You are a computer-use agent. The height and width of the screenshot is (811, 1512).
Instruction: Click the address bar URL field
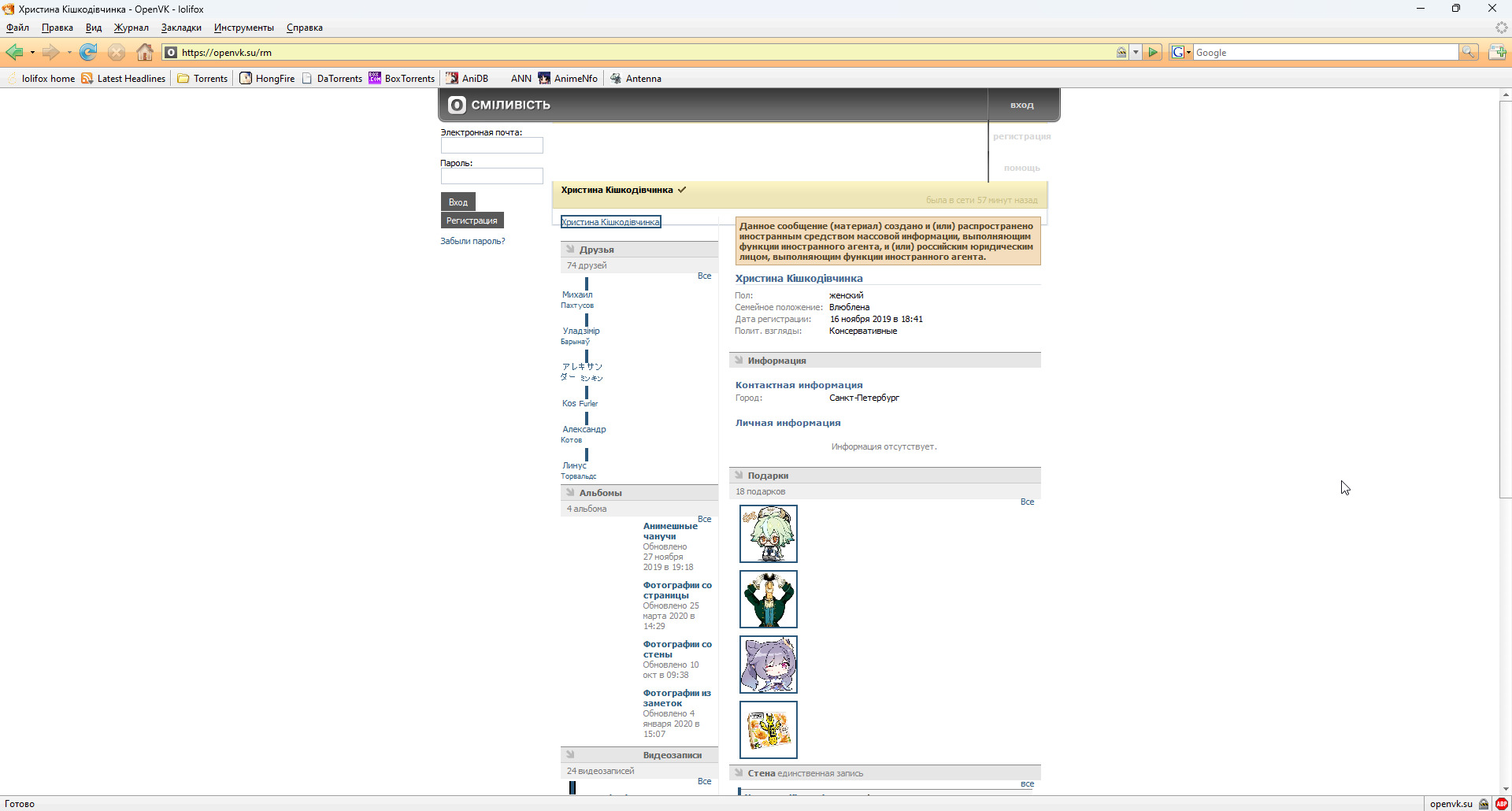646,53
